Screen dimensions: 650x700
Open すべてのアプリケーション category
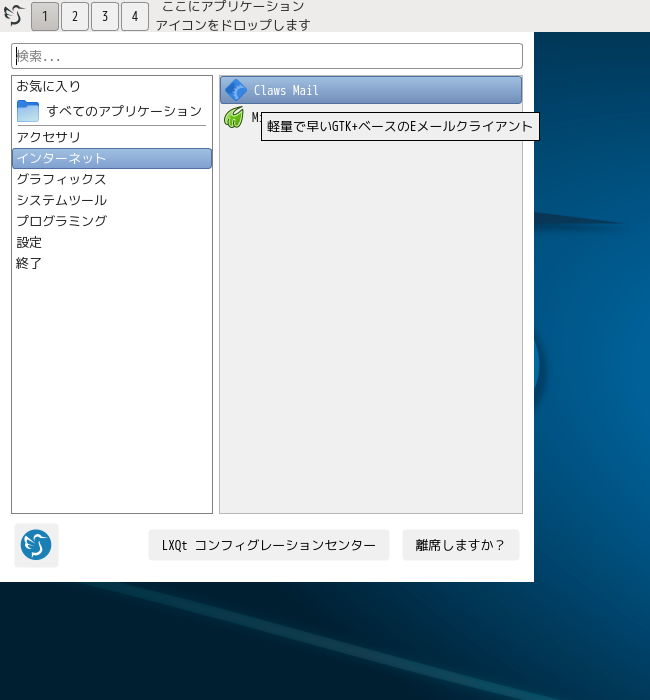point(112,111)
